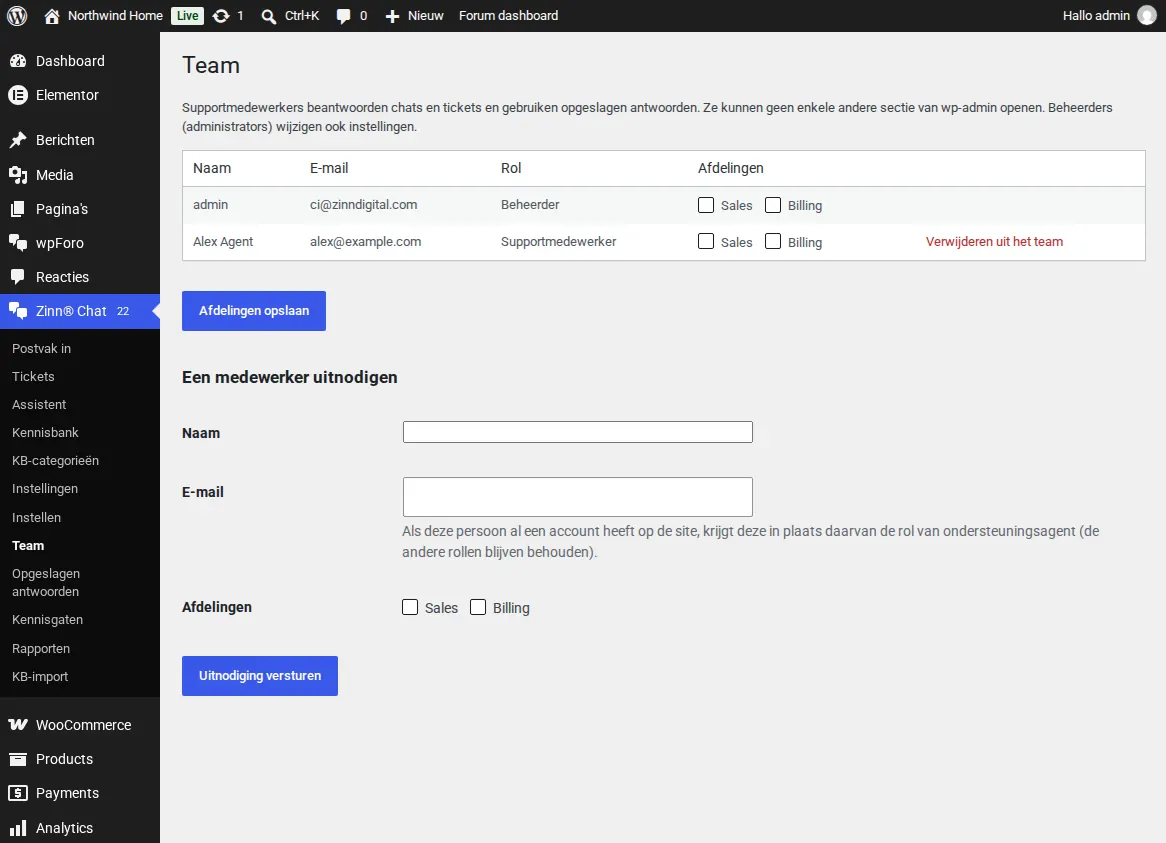Click the Afdelingen opslaan button

[x=254, y=311]
